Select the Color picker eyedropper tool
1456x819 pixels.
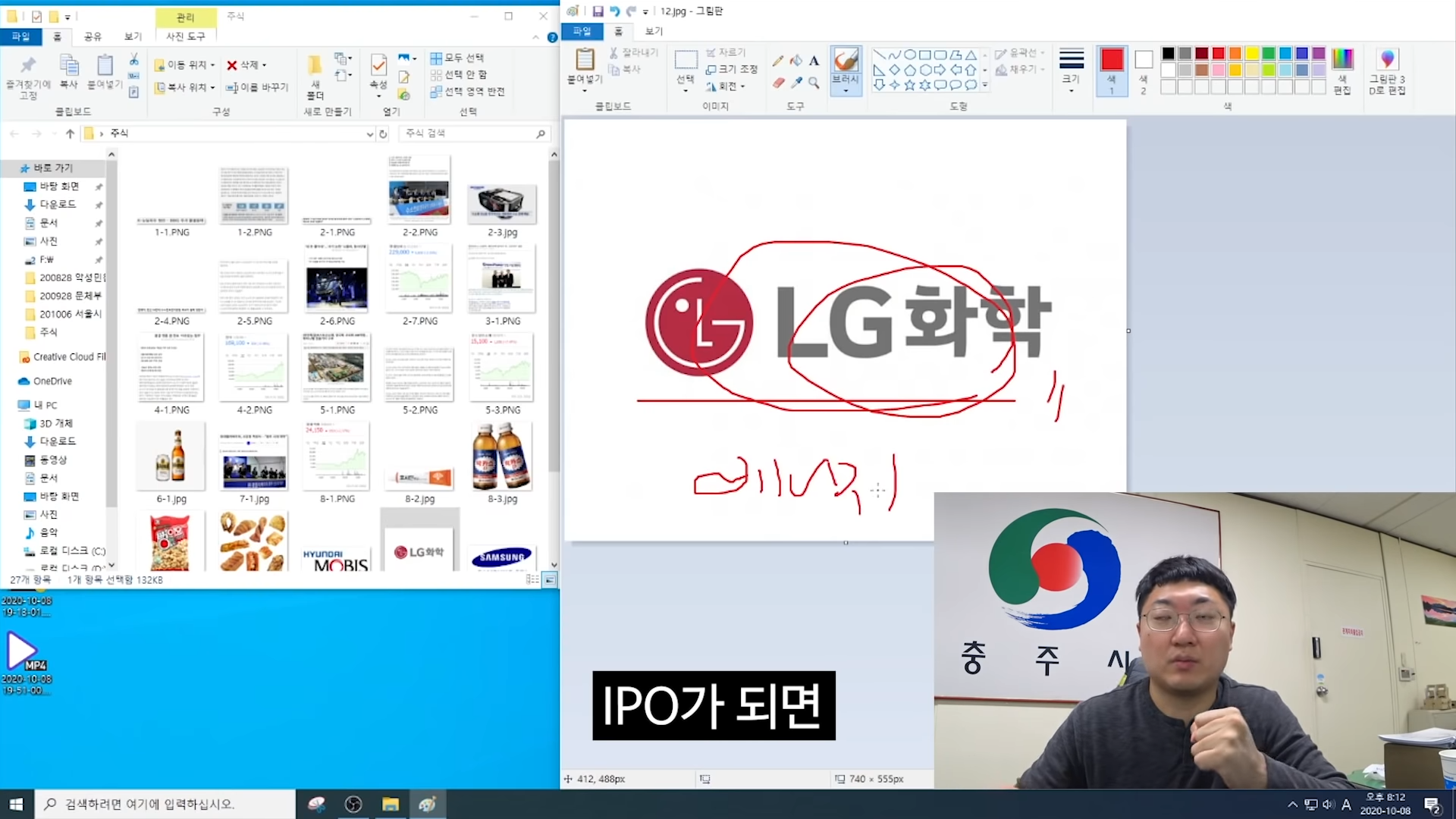coord(795,83)
